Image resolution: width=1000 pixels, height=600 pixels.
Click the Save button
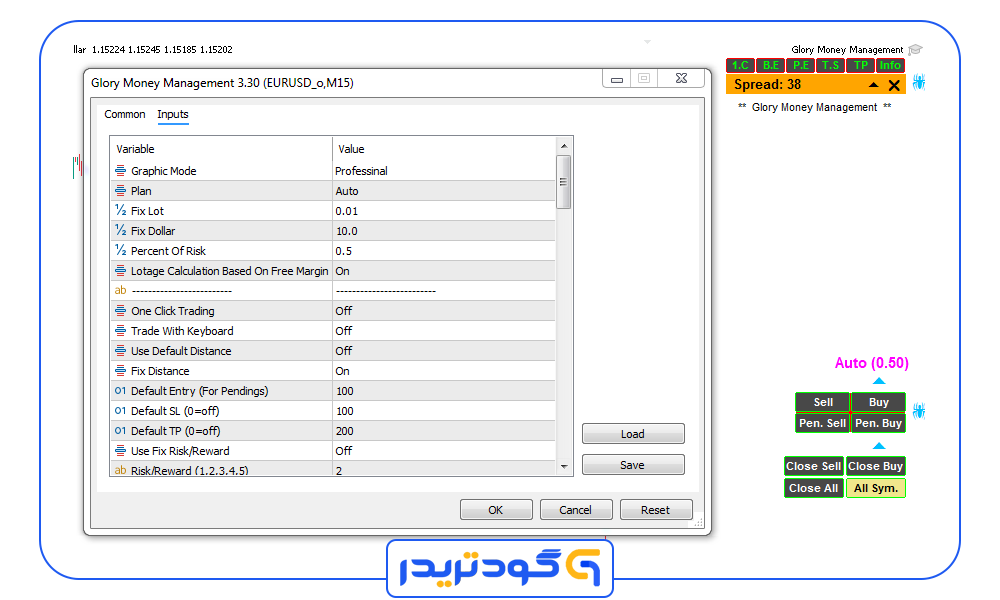633,465
